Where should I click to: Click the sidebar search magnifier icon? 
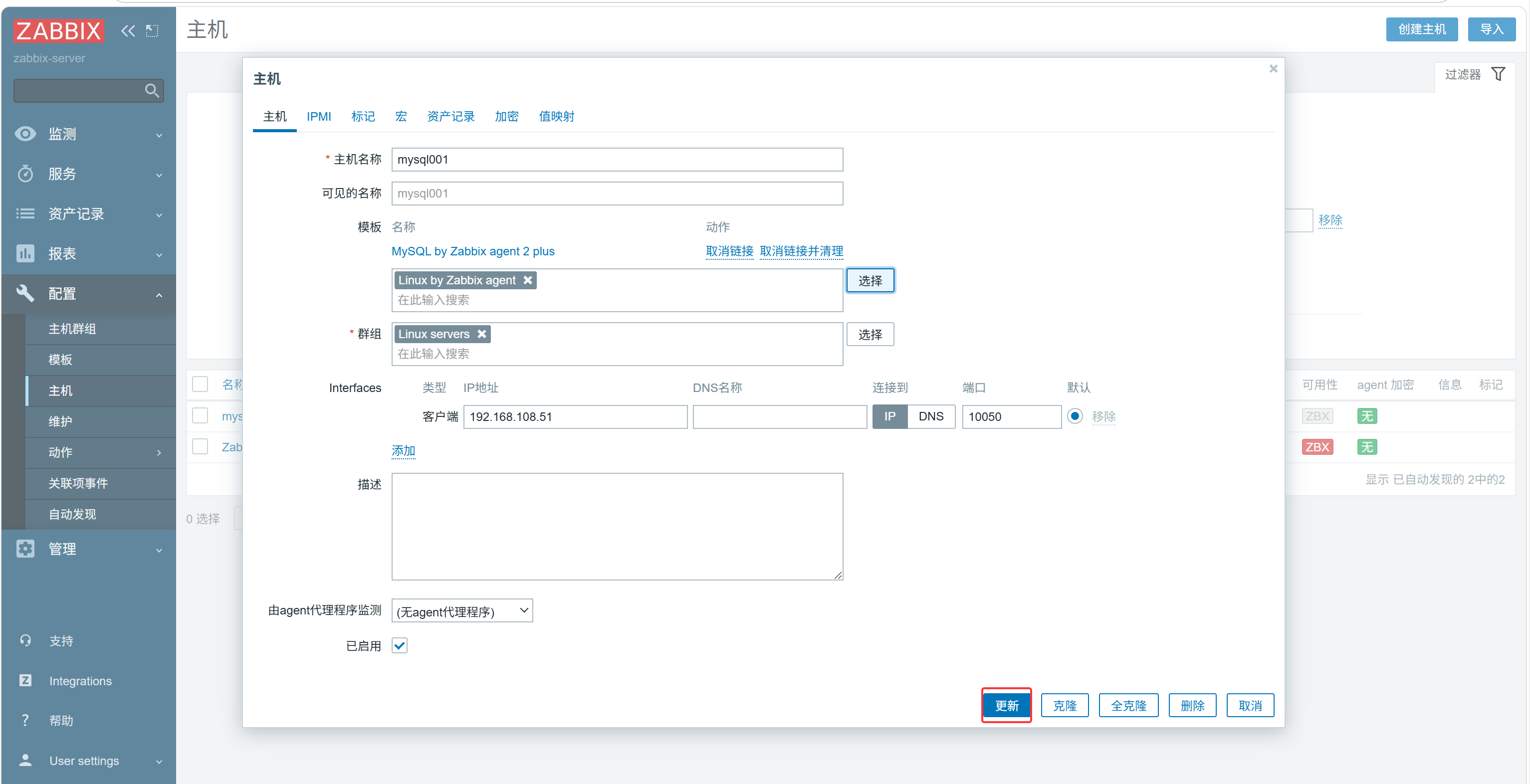tap(152, 90)
